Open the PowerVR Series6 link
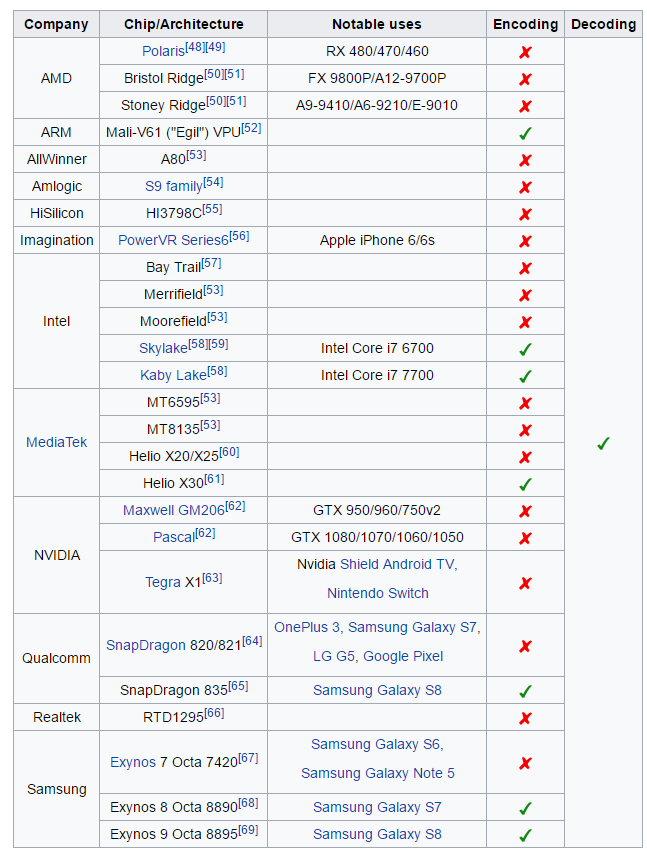This screenshot has height=855, width=647. [x=173, y=240]
